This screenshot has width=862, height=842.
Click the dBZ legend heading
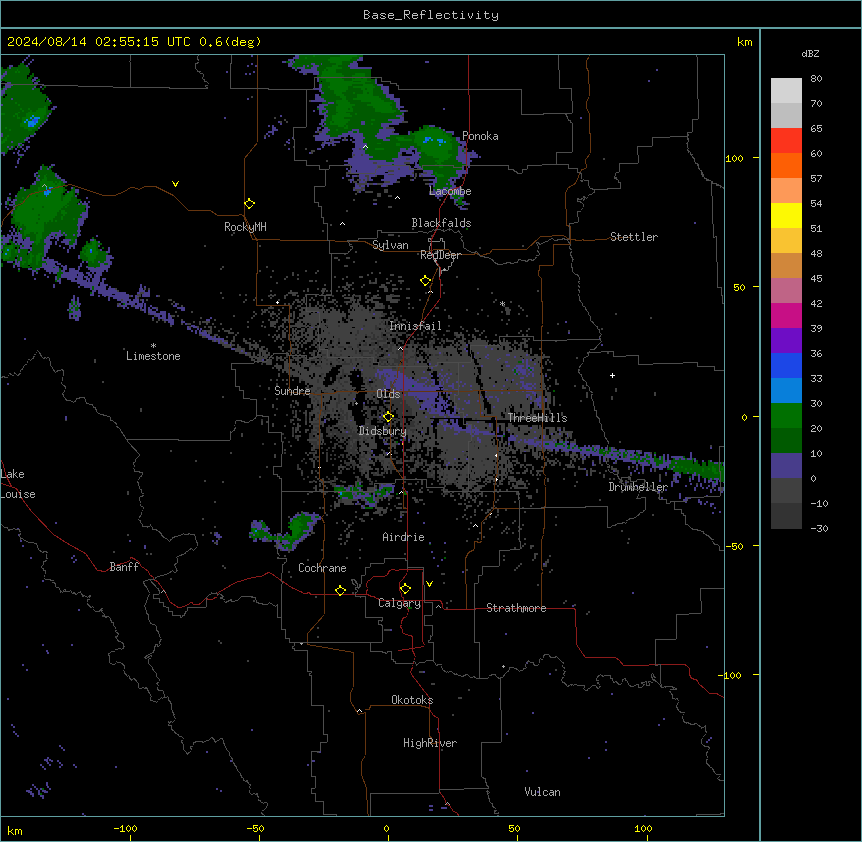(810, 53)
